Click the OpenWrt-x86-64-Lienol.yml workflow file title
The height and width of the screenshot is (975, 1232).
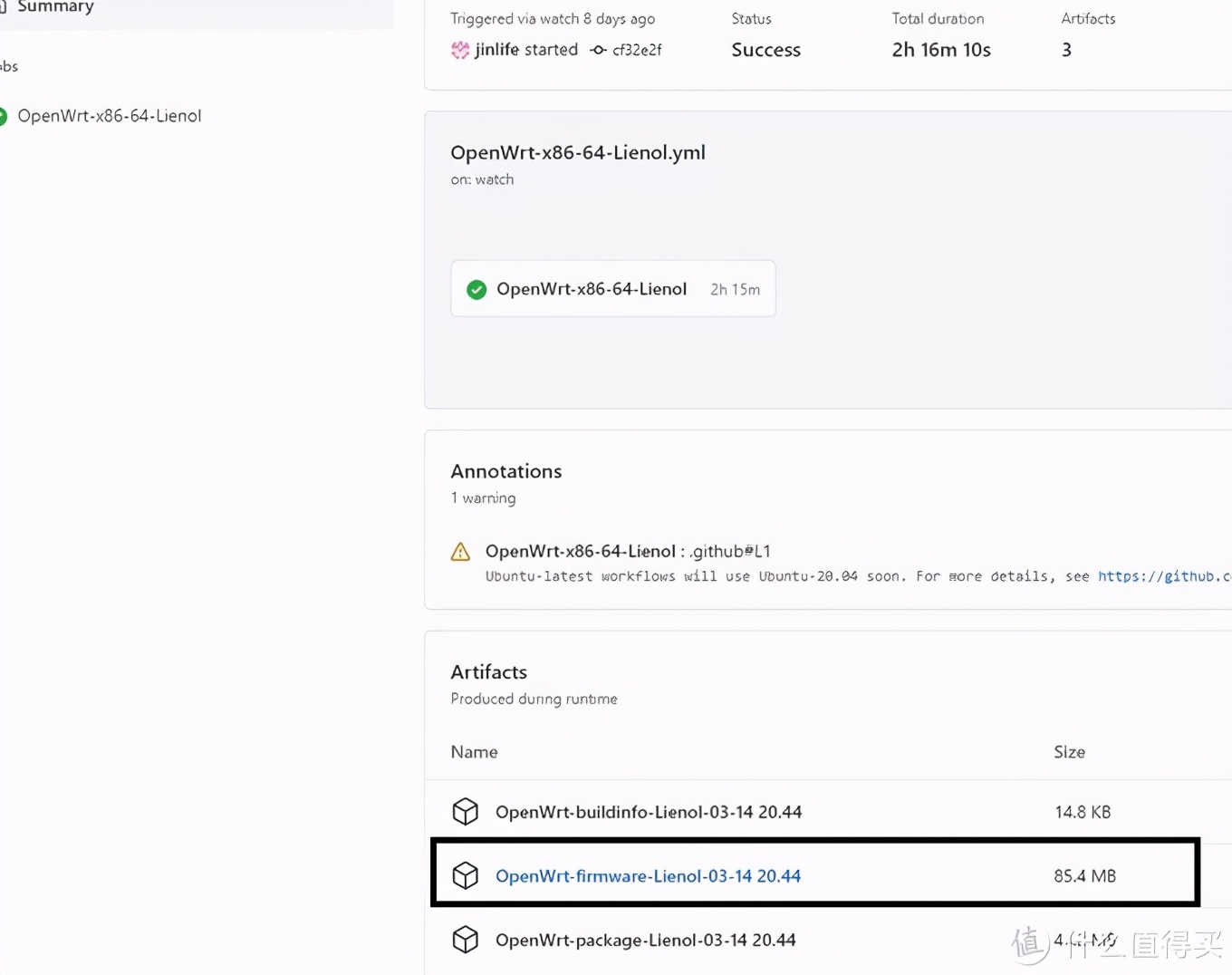[577, 152]
